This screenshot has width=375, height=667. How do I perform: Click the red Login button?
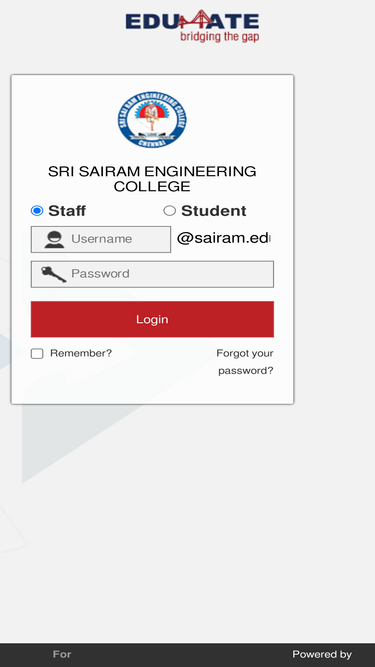click(152, 319)
